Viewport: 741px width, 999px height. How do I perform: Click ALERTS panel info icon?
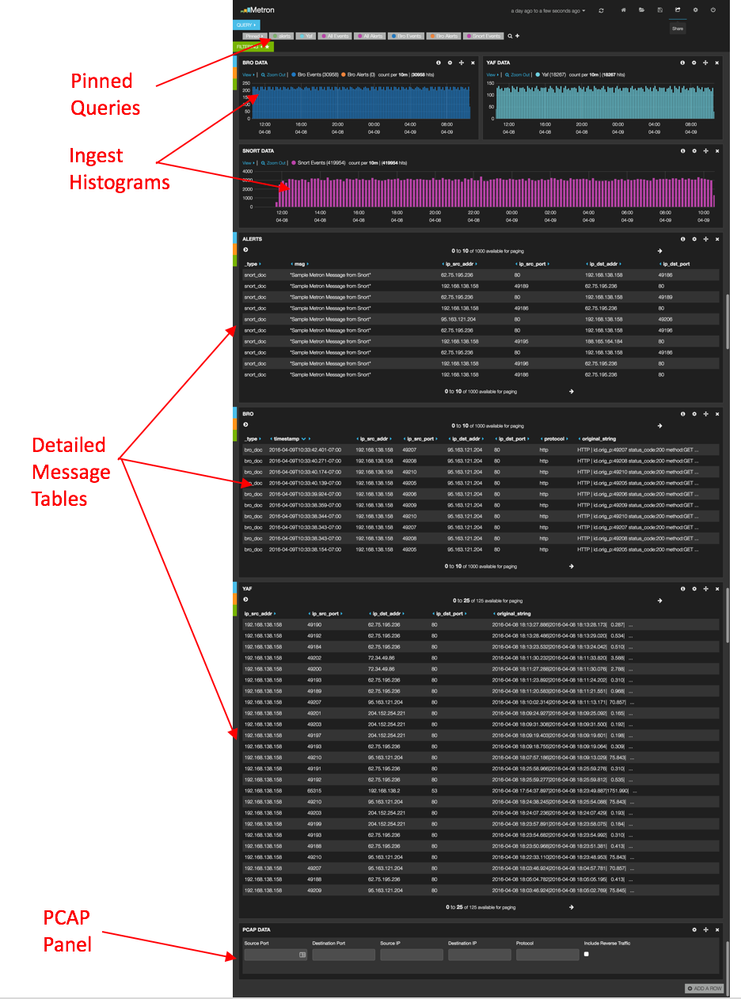coord(682,239)
